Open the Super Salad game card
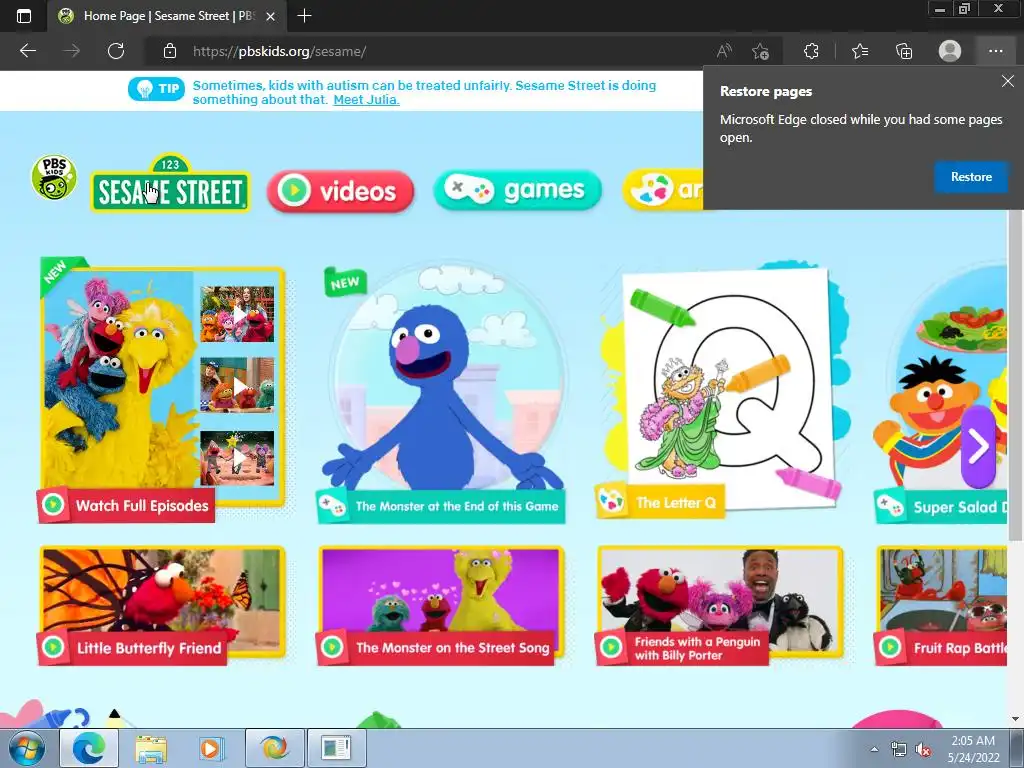Screen dimensions: 1024x768 [942, 392]
